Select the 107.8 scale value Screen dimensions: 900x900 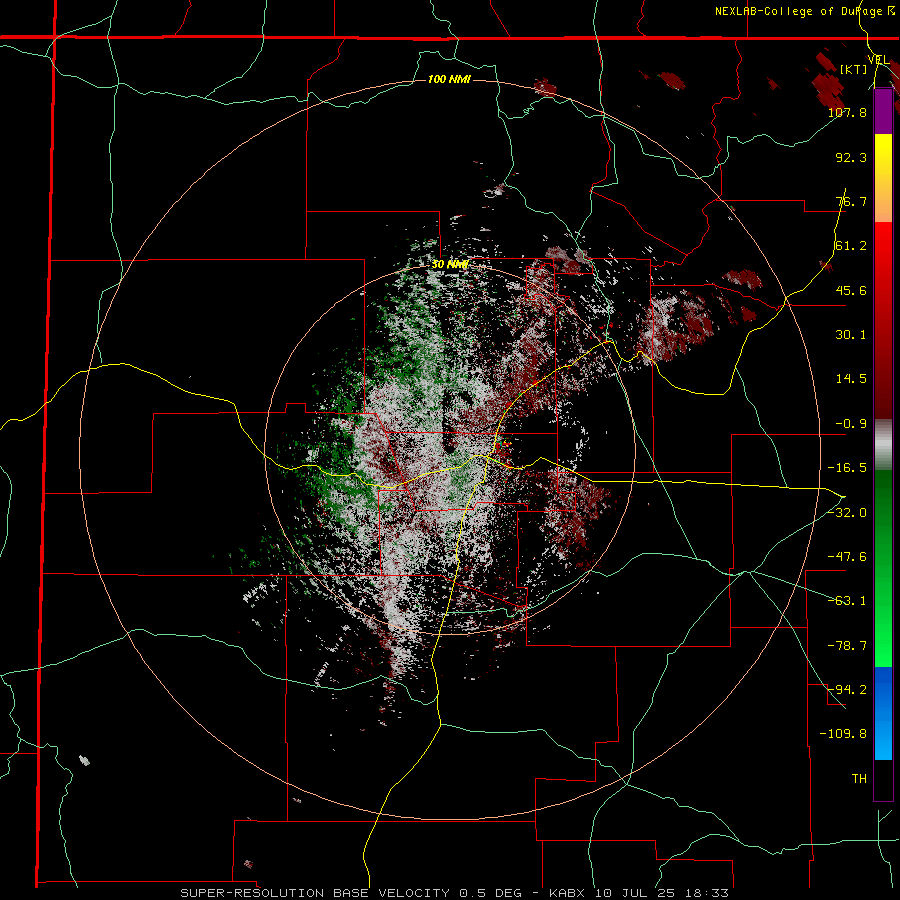tap(847, 112)
